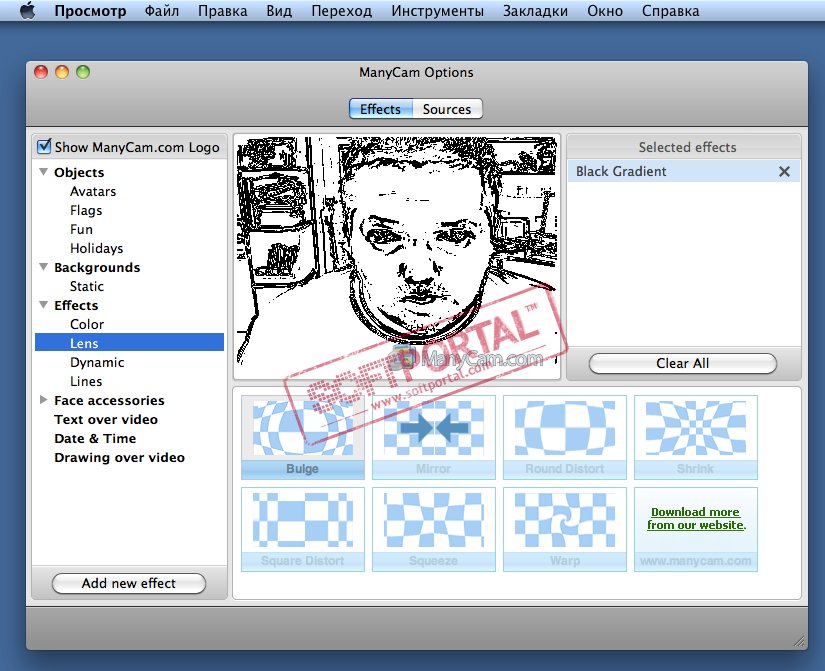Viewport: 825px width, 671px height.
Task: Collapse the Objects tree section
Action: (44, 172)
